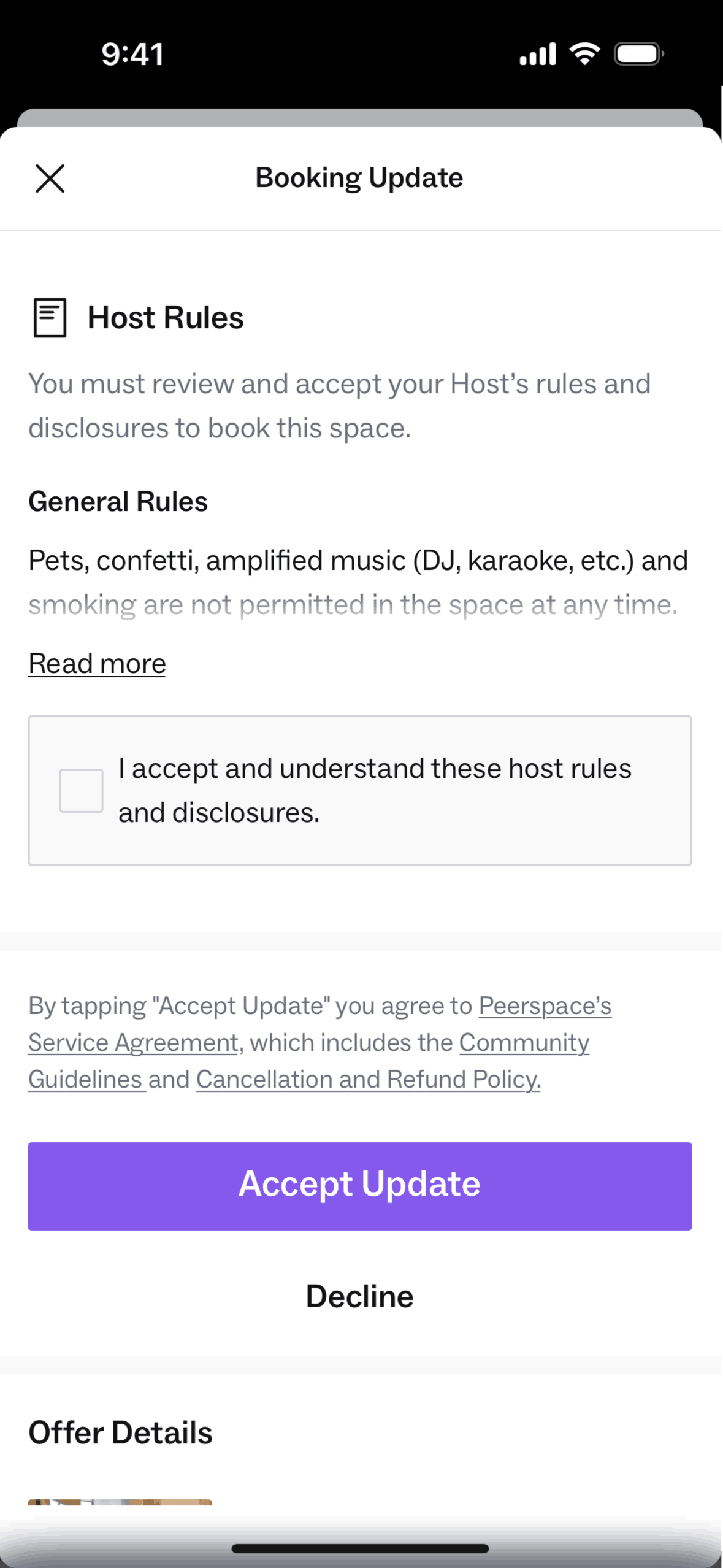Tap the battery indicator icon
723x1568 pixels.
click(x=638, y=54)
